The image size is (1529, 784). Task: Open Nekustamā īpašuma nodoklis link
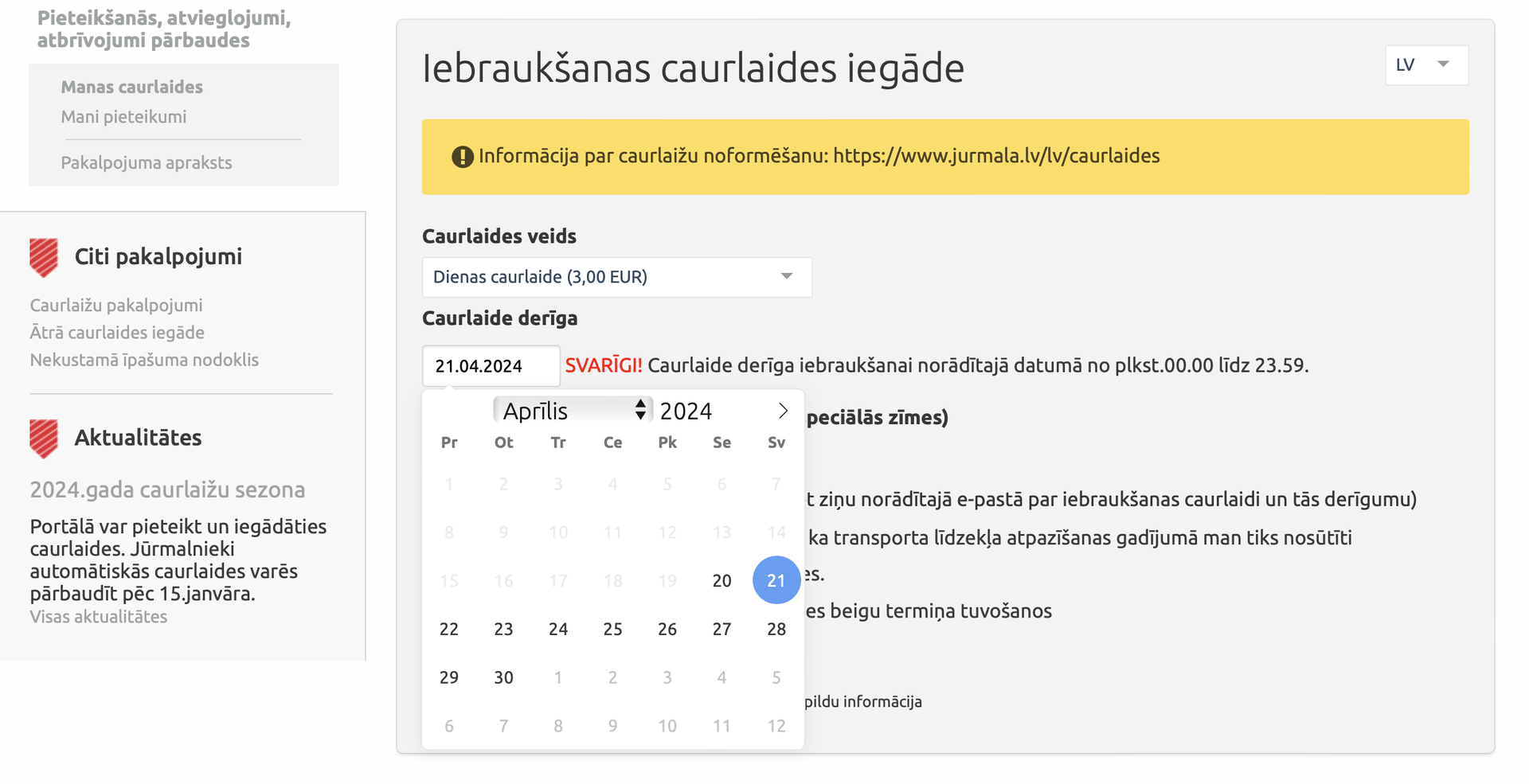click(x=144, y=360)
